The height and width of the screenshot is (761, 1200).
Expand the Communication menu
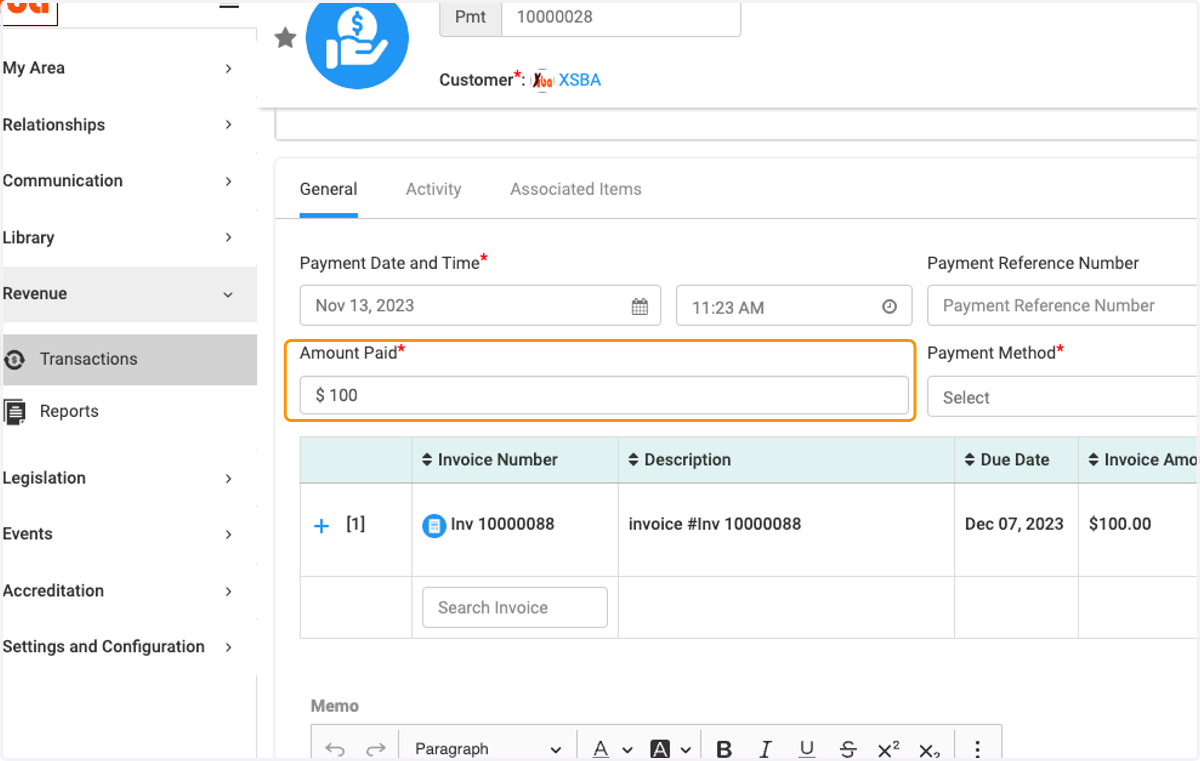[228, 181]
